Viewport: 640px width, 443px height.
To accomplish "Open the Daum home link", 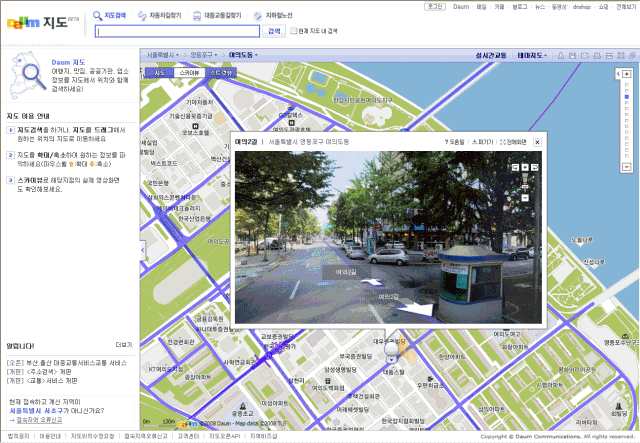I will (461, 7).
